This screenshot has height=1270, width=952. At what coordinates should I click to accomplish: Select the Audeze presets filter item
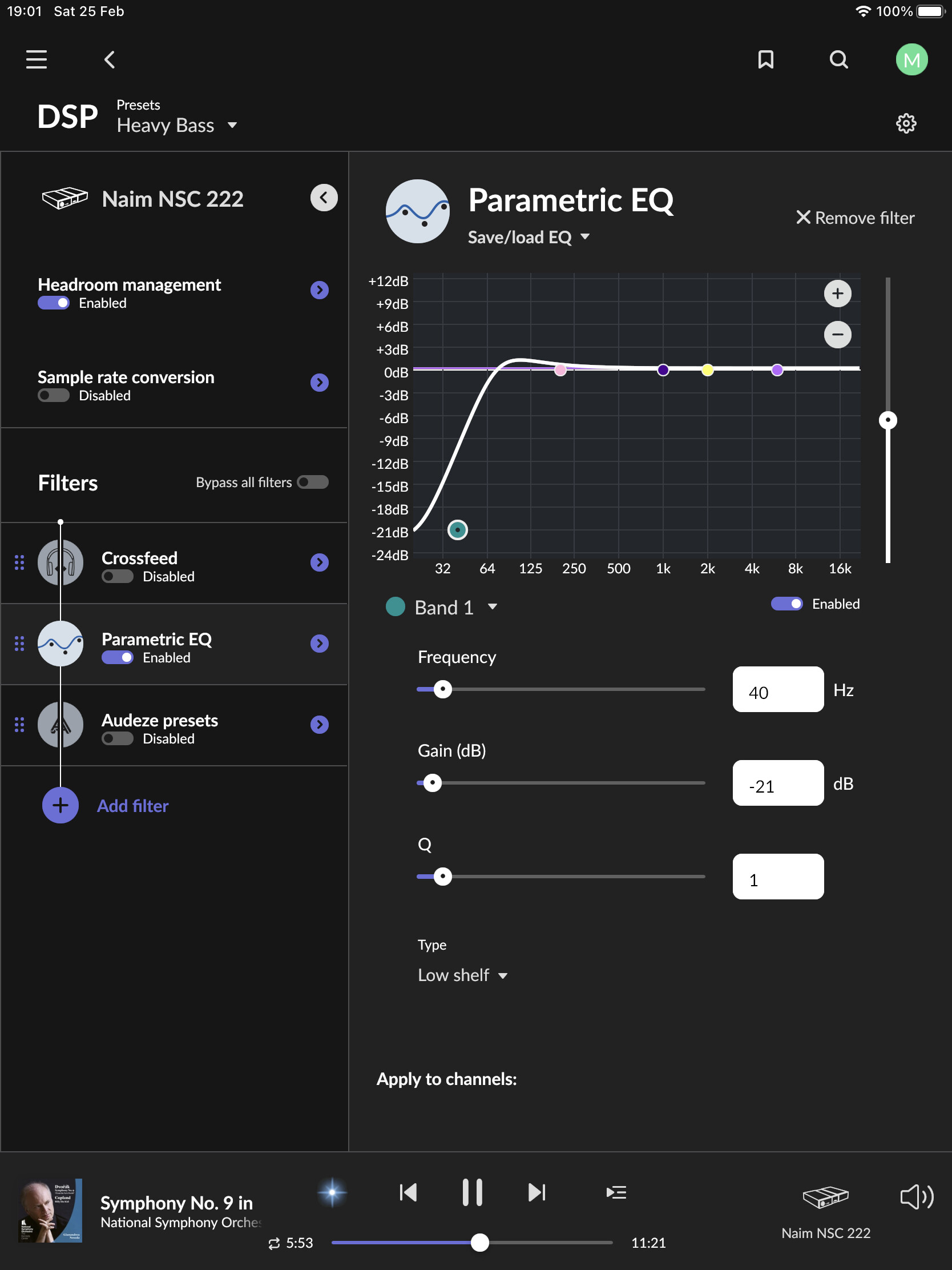tap(172, 725)
